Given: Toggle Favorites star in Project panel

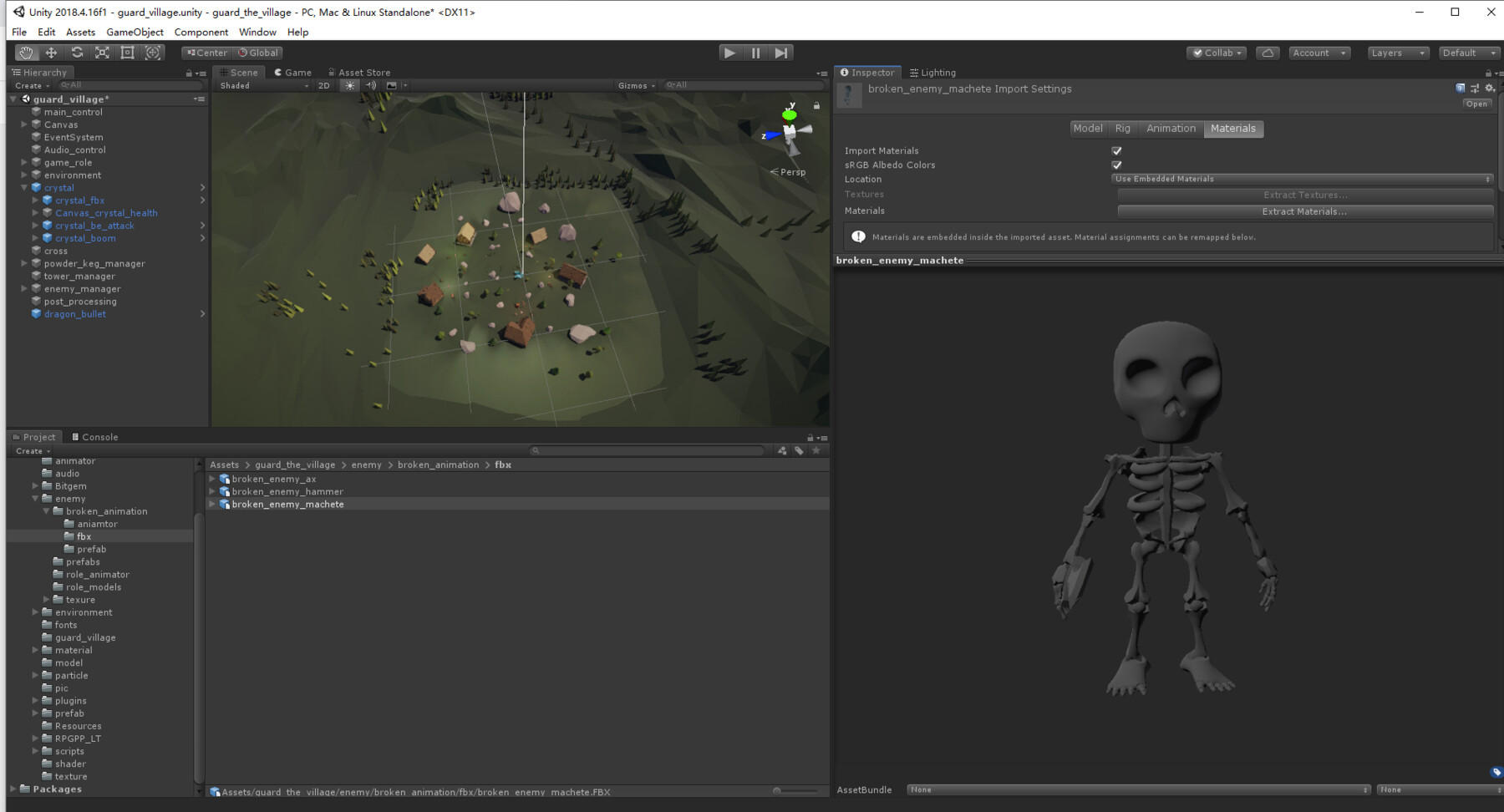Looking at the screenshot, I should click(x=816, y=450).
